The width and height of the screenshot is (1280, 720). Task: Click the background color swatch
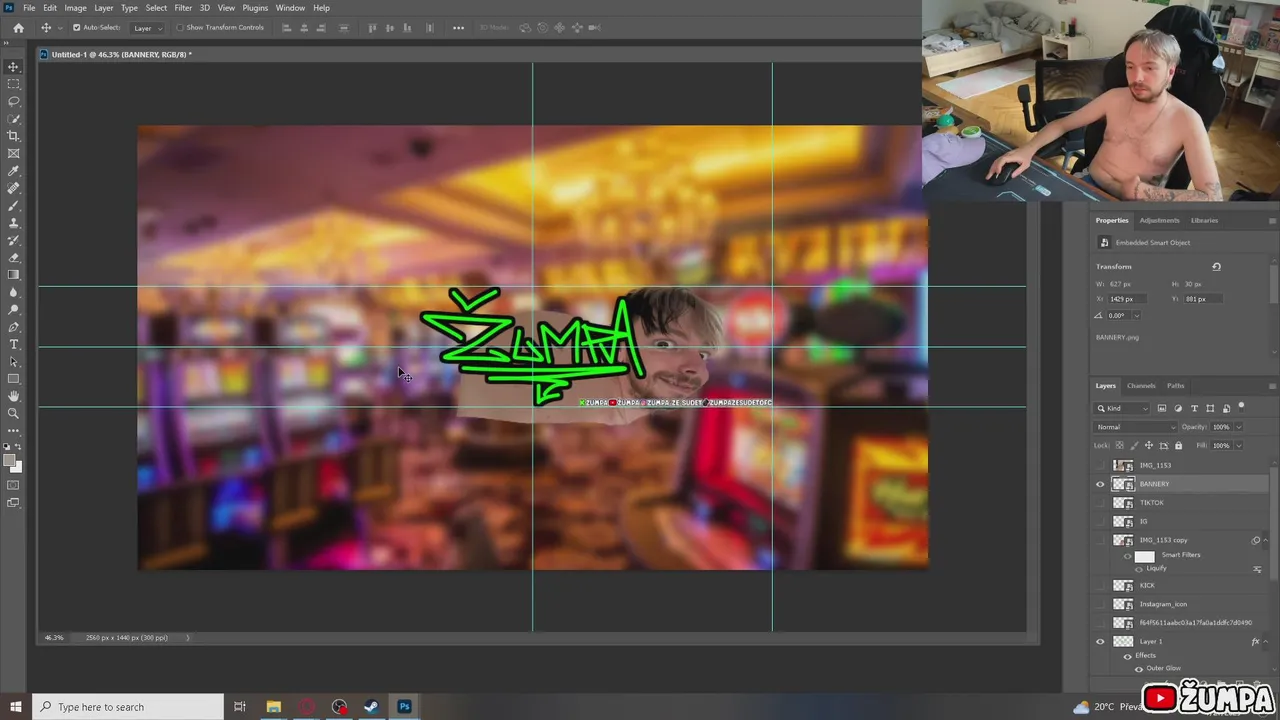[x=17, y=467]
